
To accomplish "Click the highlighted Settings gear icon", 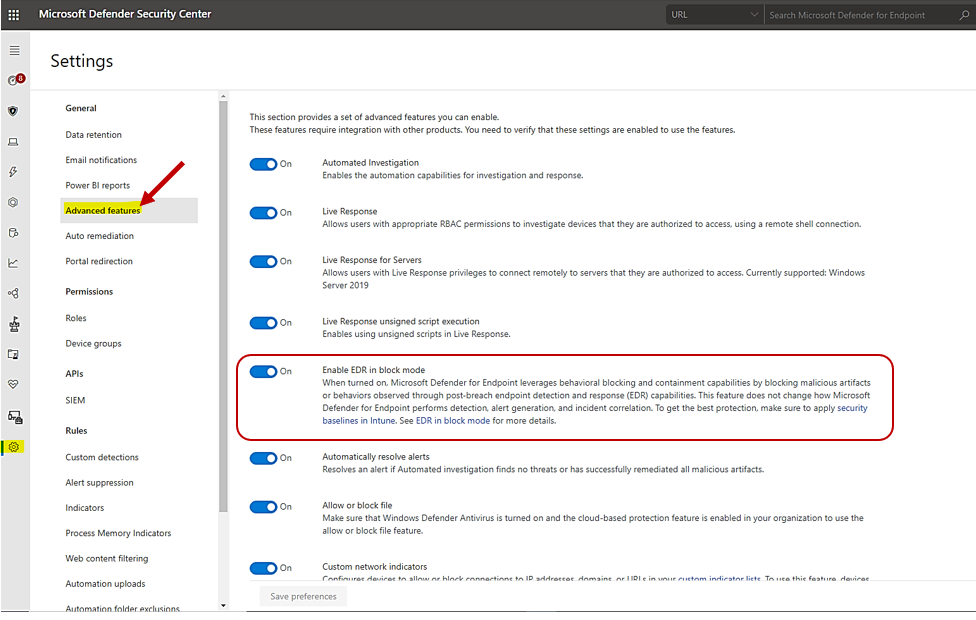I will 14,447.
